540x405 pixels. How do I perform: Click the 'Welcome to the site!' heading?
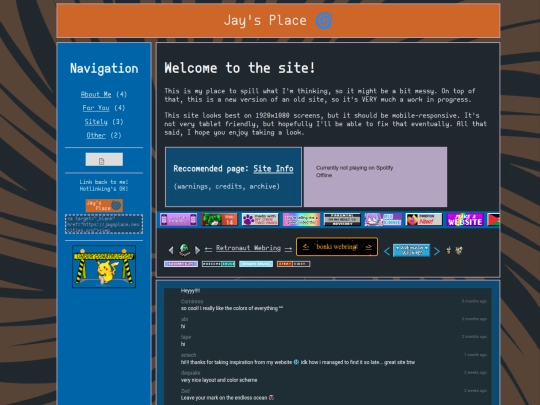coord(240,68)
